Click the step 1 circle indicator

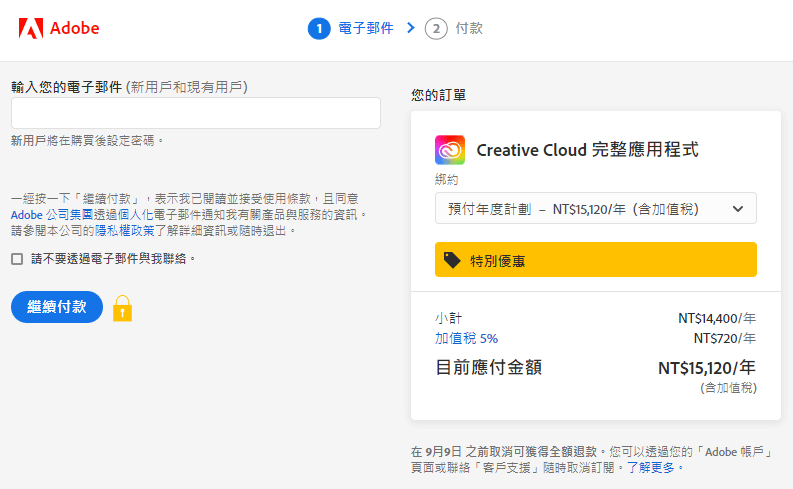point(319,28)
